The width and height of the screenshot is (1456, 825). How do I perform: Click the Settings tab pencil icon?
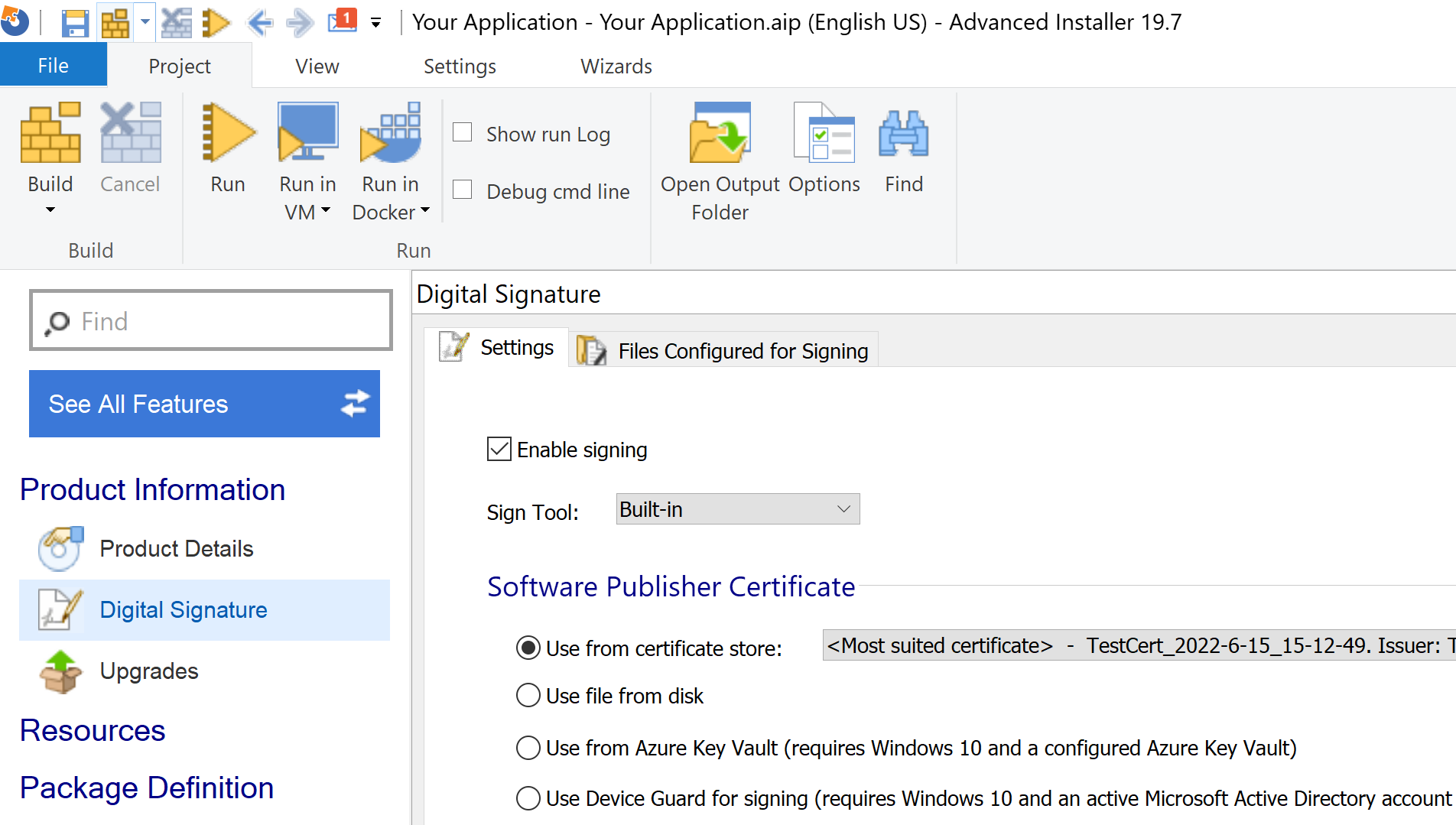coord(454,346)
